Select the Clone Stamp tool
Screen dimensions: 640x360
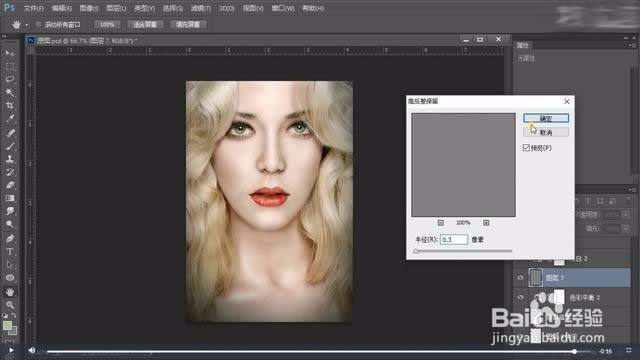10,159
